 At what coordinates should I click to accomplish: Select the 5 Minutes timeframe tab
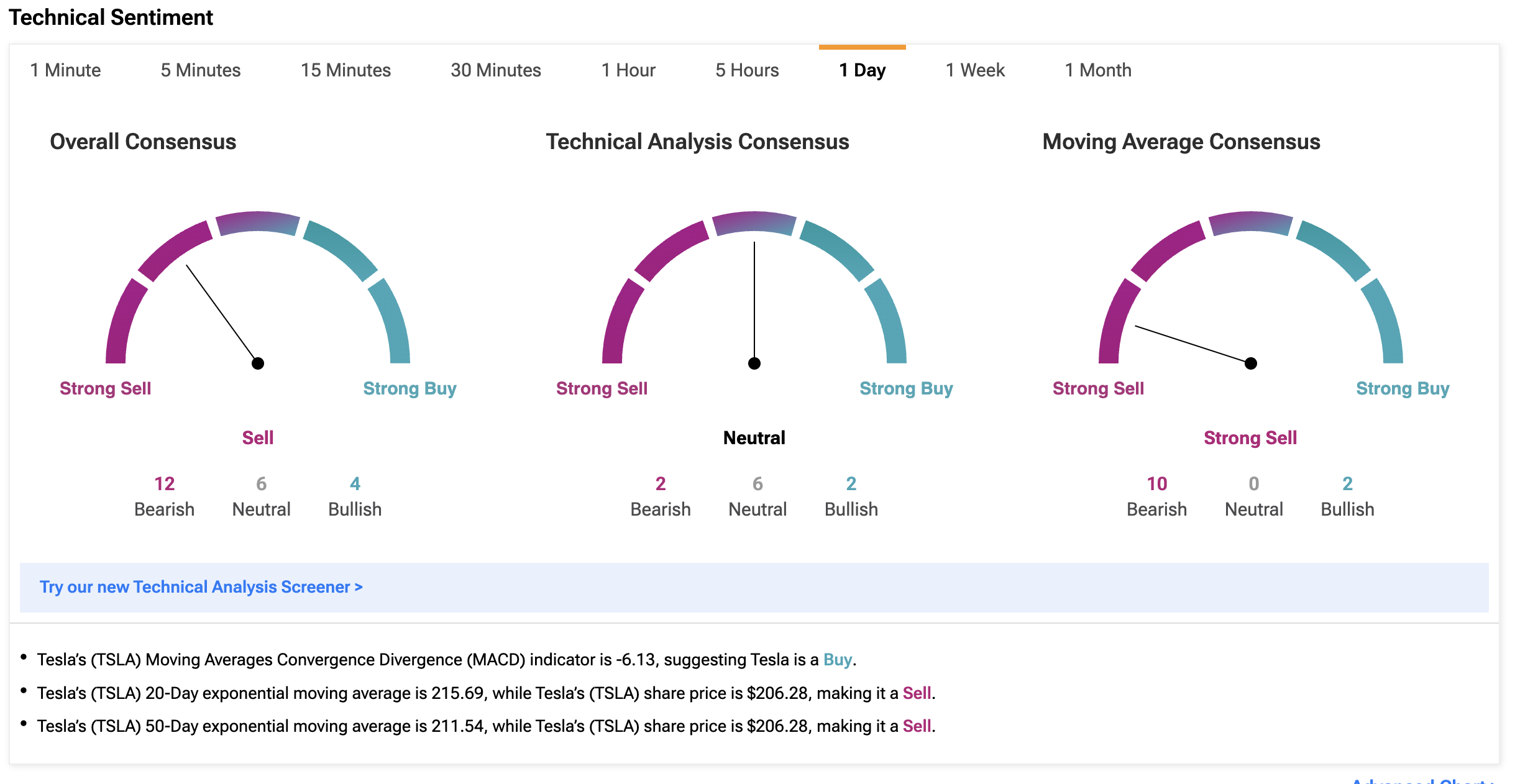[200, 70]
